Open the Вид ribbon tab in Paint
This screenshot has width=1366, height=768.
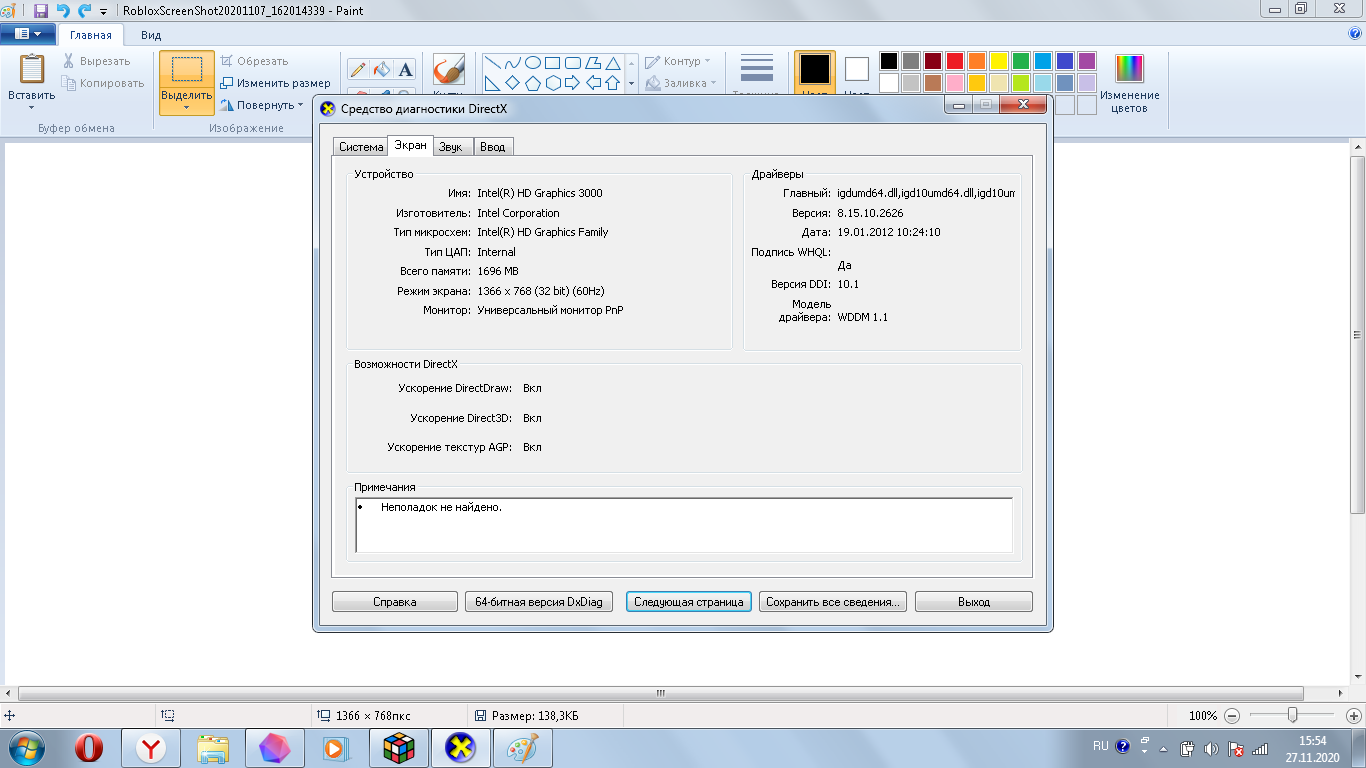151,35
